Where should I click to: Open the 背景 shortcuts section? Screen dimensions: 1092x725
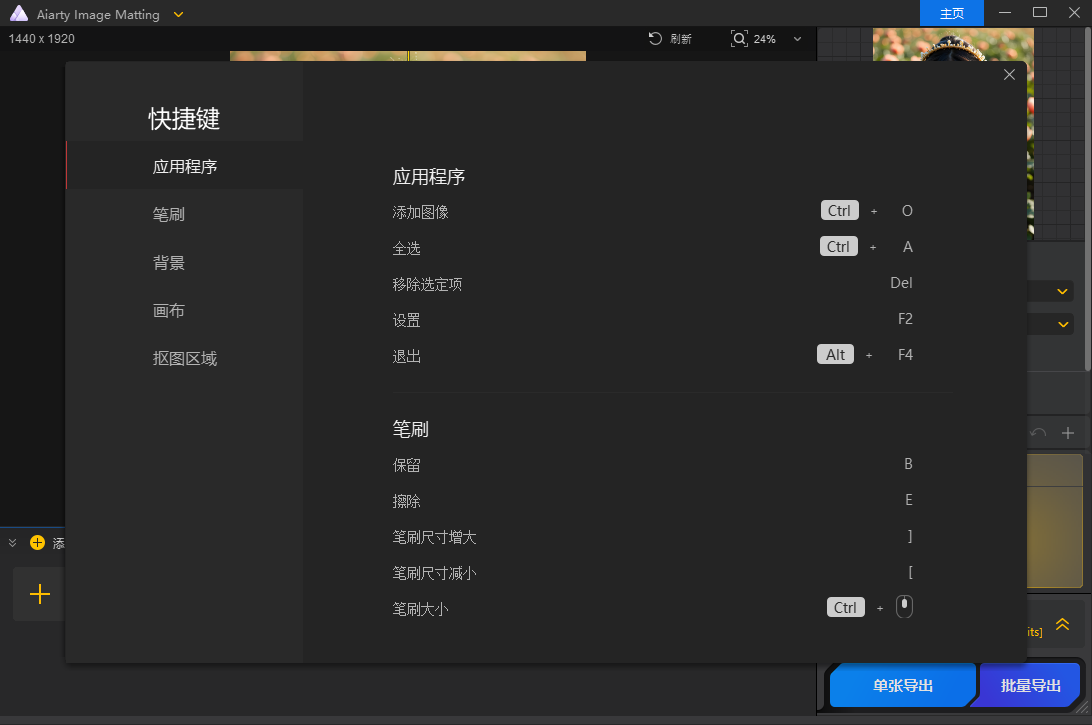(168, 262)
